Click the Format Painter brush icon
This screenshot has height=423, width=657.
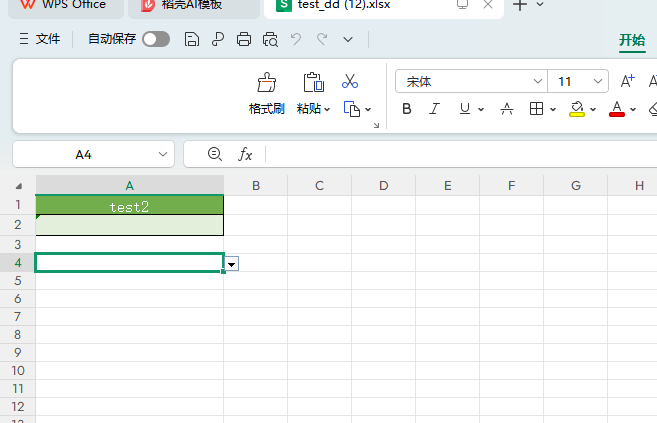tap(266, 83)
